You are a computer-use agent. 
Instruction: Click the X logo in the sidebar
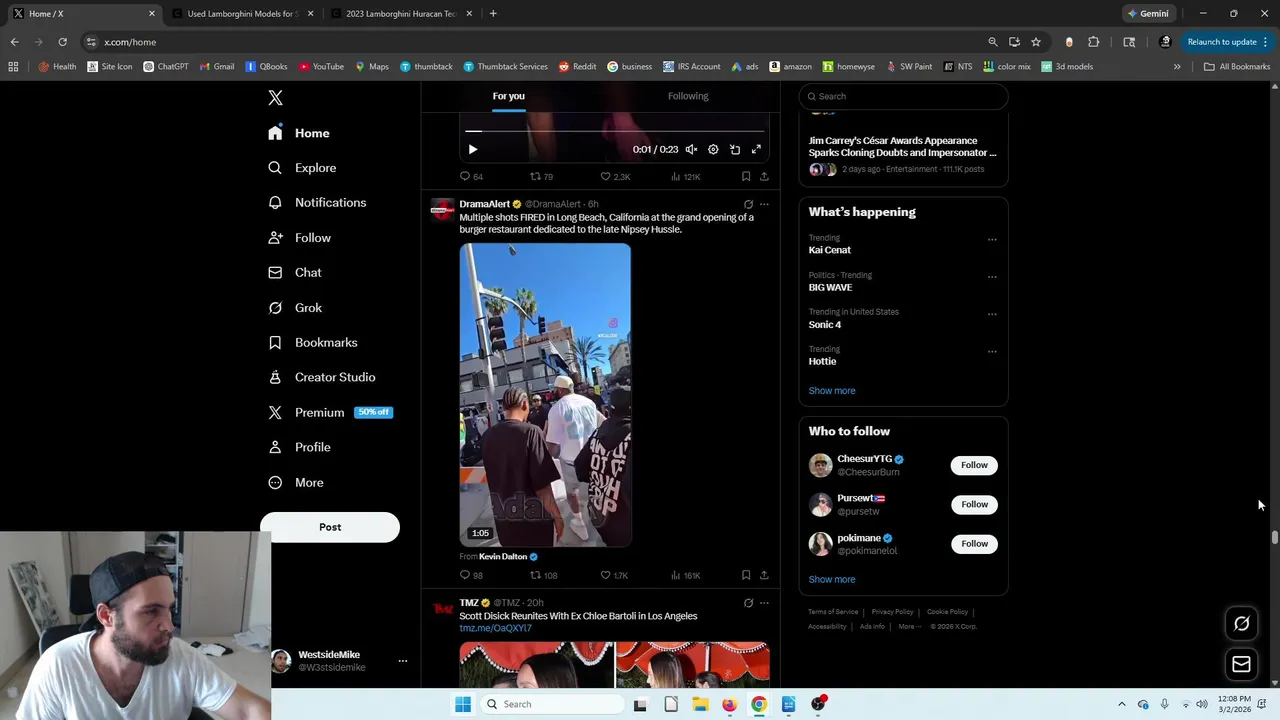coord(275,97)
